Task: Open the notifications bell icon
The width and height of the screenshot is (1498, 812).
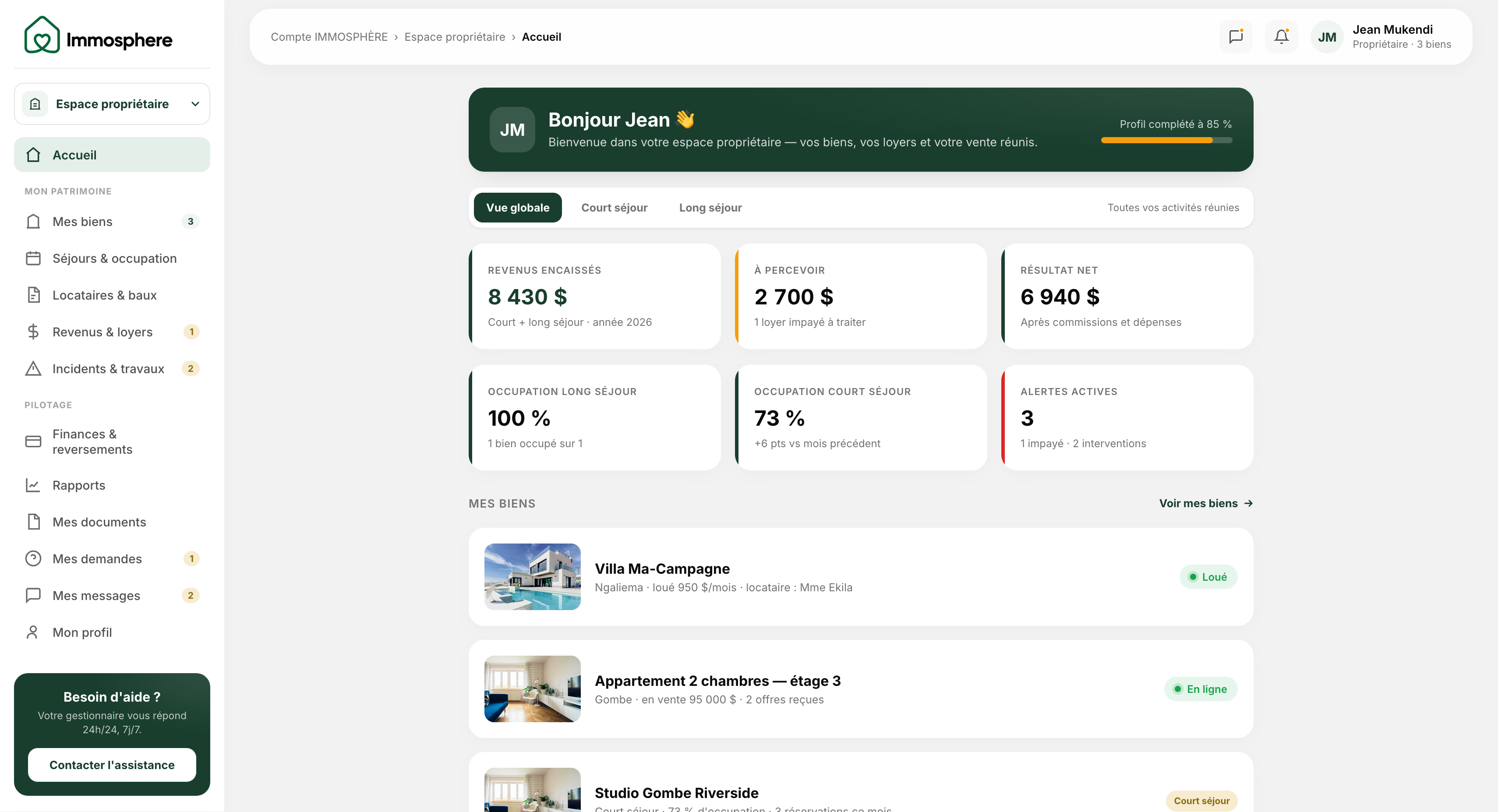Action: click(1281, 37)
